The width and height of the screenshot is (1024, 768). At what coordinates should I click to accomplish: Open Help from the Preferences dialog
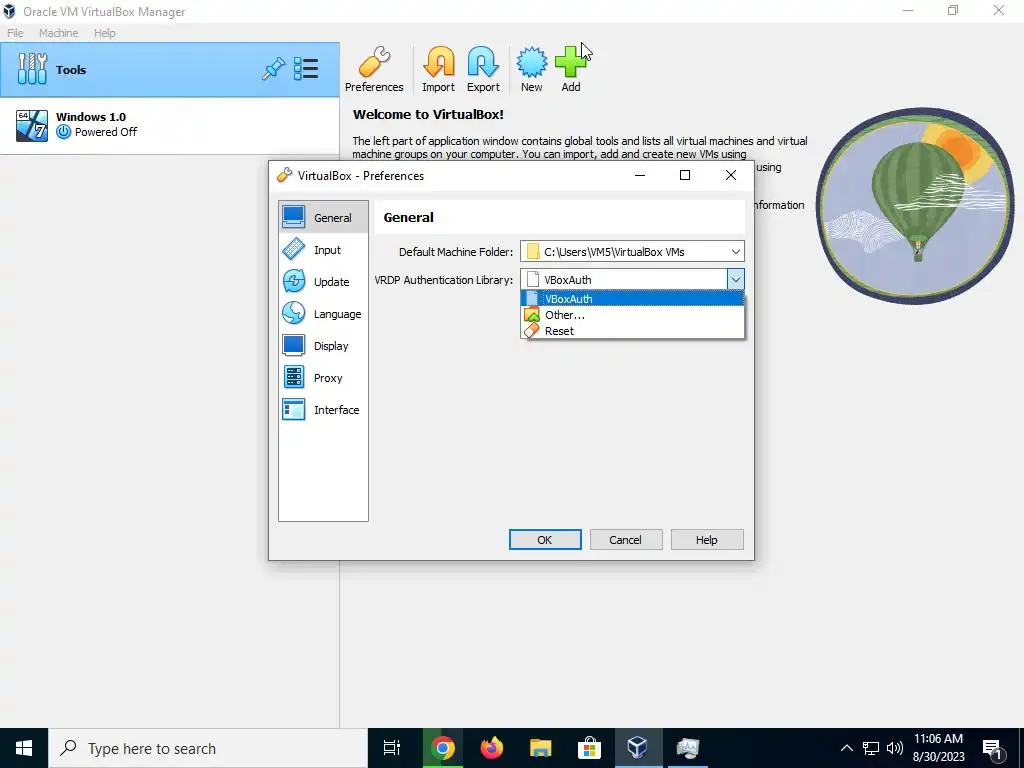[707, 539]
